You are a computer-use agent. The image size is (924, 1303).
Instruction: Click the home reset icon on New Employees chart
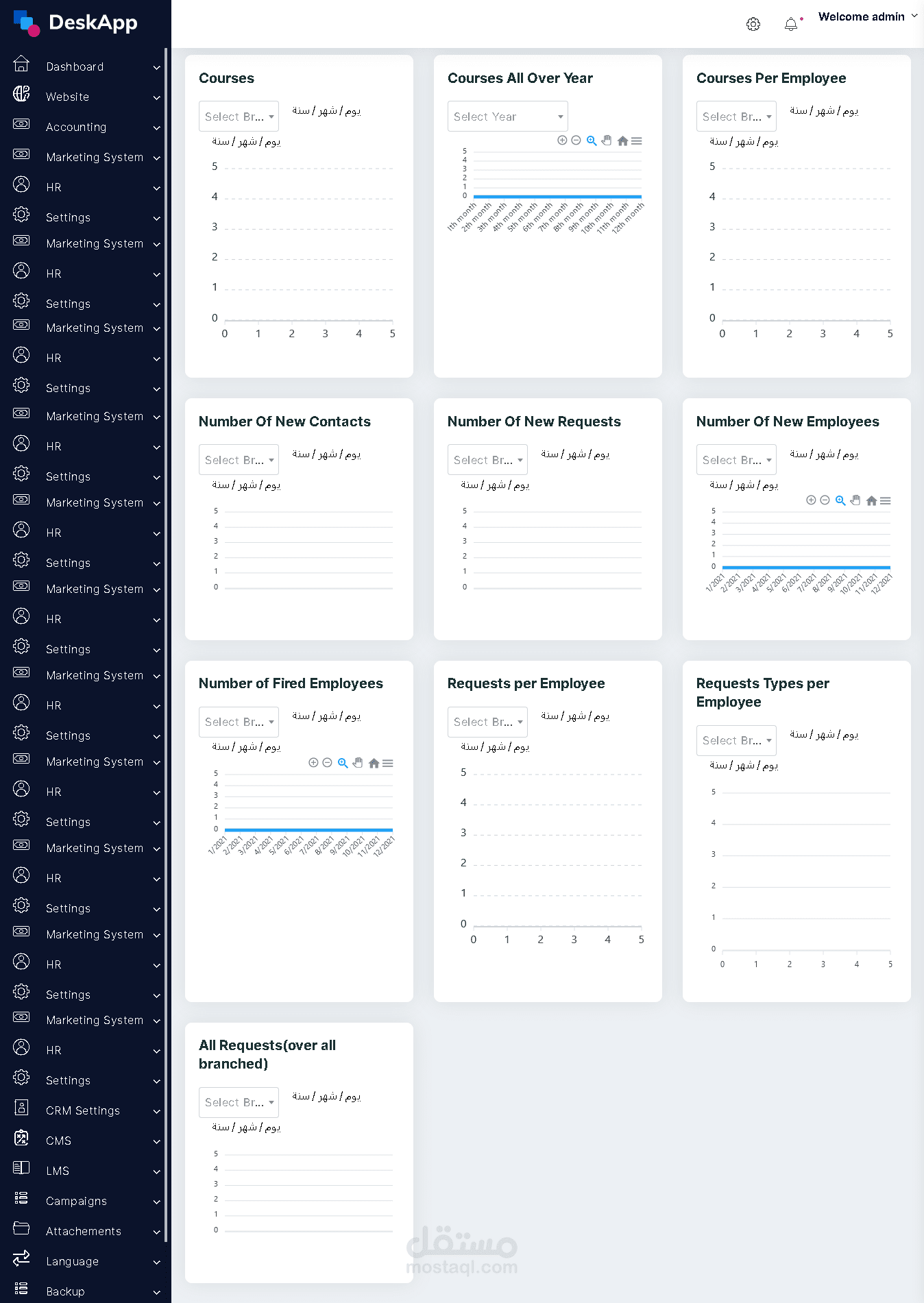871,500
